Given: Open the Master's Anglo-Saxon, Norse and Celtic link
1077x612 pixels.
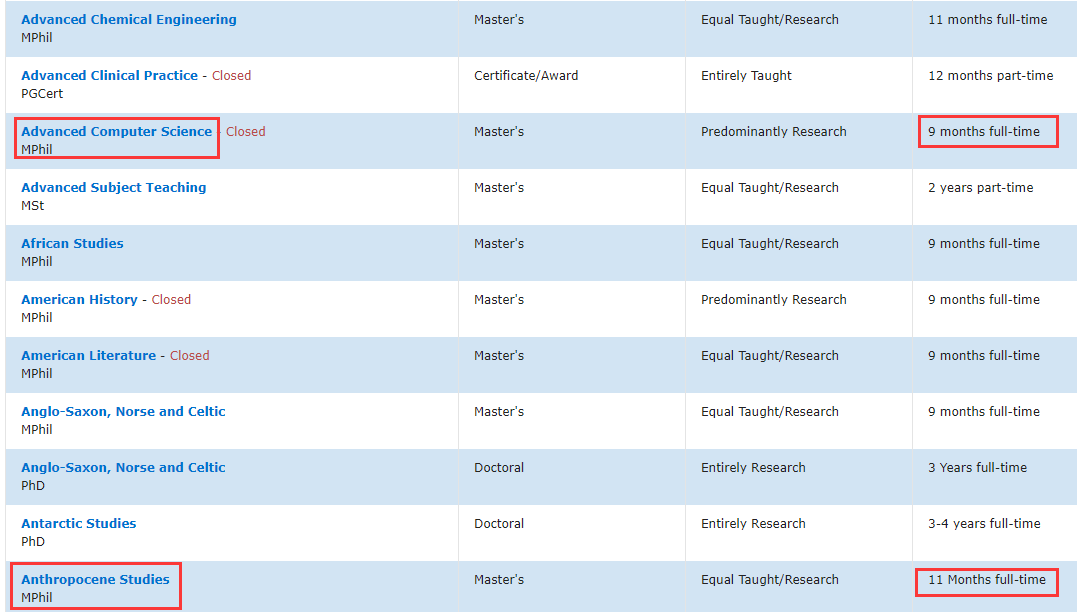Looking at the screenshot, I should click(123, 412).
